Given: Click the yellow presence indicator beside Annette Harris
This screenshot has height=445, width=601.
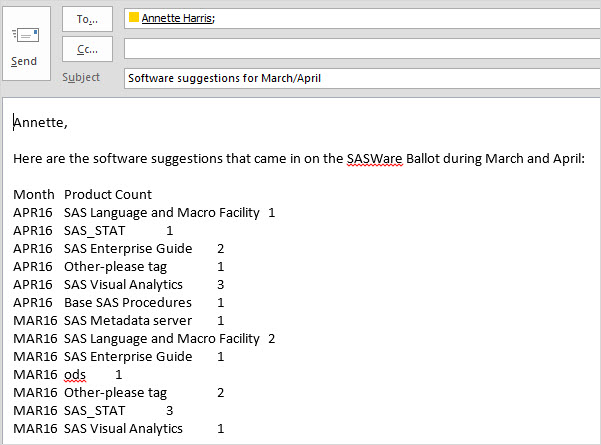Looking at the screenshot, I should point(134,18).
